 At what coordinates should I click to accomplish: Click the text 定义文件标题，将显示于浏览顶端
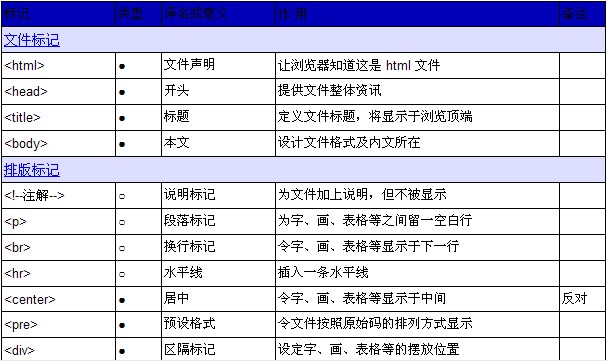click(375, 116)
